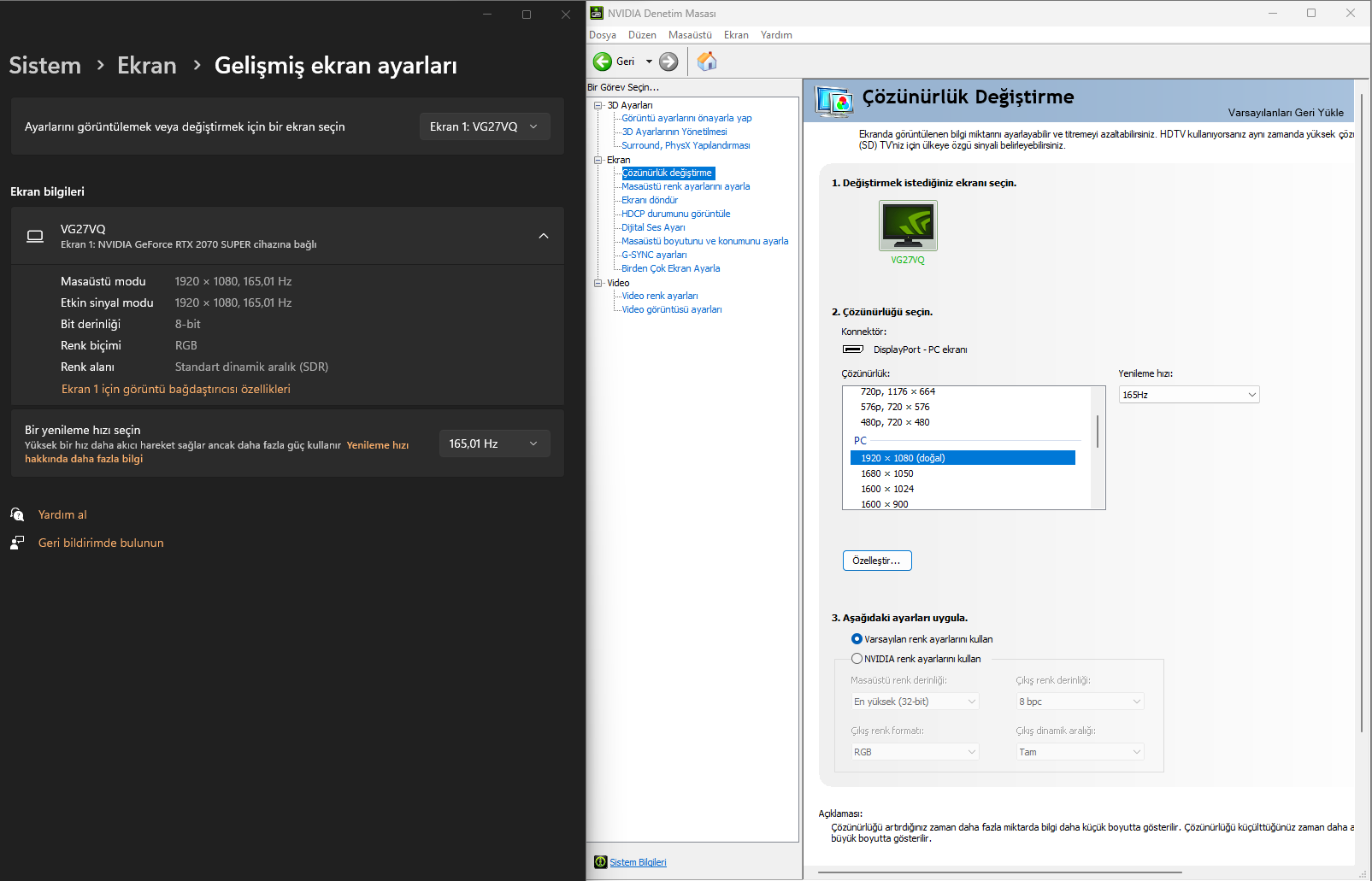The width and height of the screenshot is (1372, 881).
Task: Click the Geri bildirimde bulunun feedback icon
Action: click(17, 543)
